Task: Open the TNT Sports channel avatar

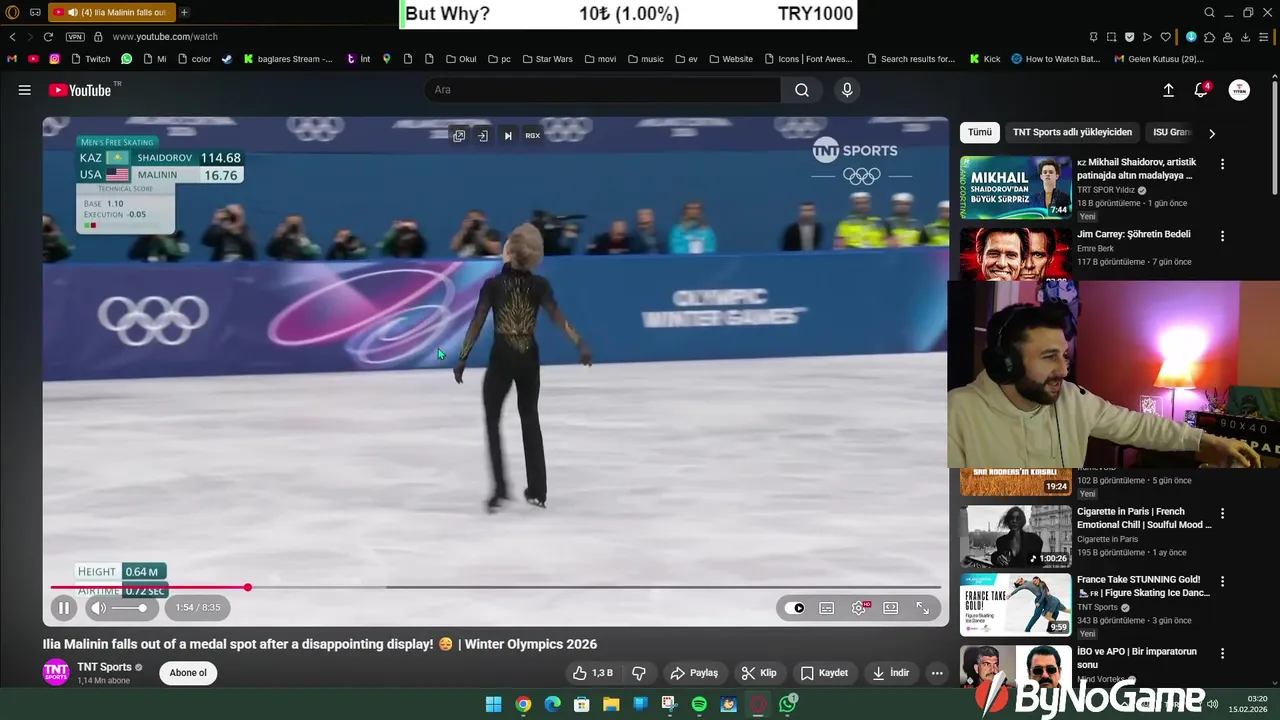Action: [56, 672]
